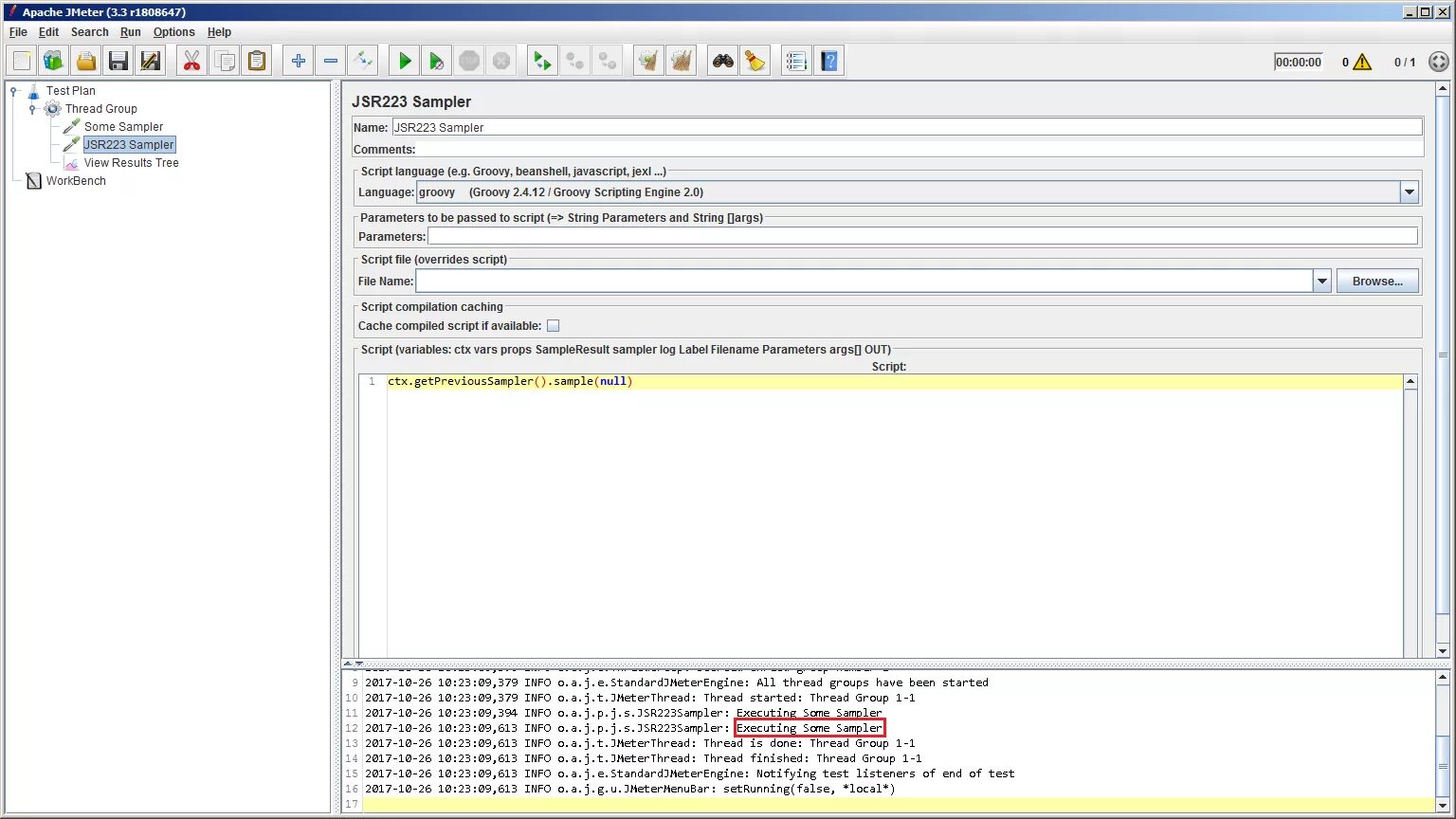Click the greyed Shutdown test icon
Screen dimensions: 1456x819
tap(501, 62)
